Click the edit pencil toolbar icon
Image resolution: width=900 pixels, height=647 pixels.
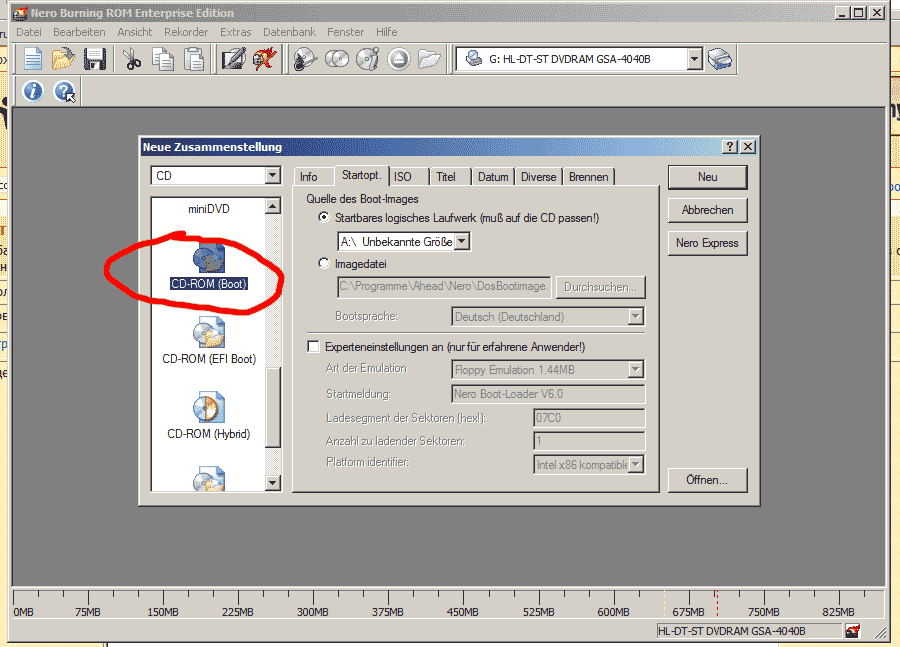click(234, 59)
